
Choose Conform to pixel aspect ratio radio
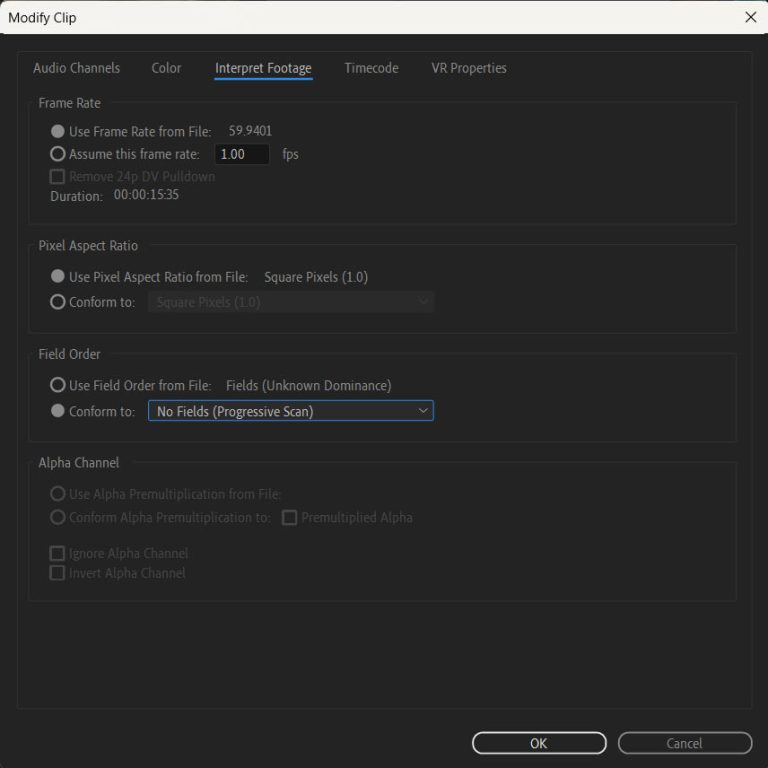[58, 302]
